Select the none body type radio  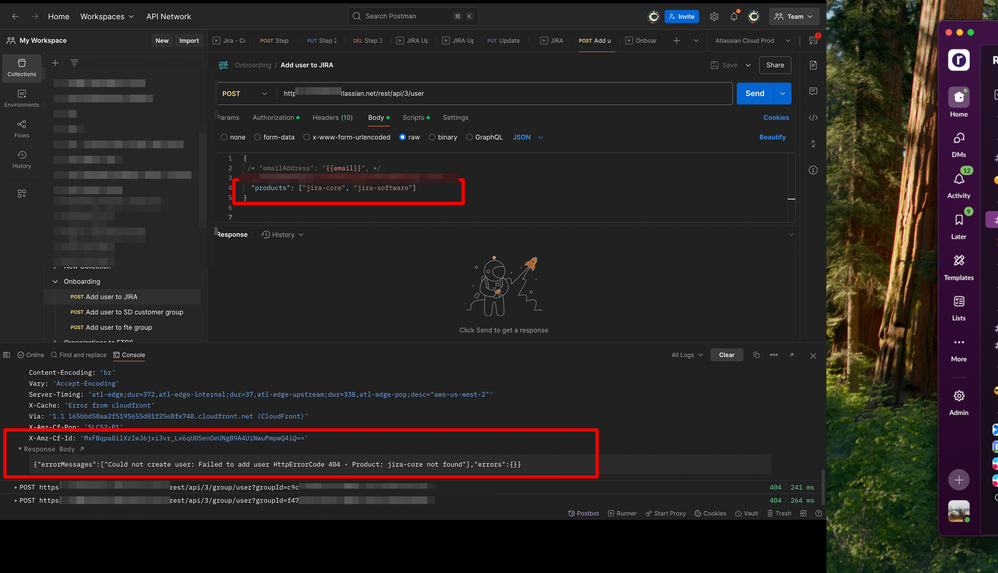pos(224,137)
